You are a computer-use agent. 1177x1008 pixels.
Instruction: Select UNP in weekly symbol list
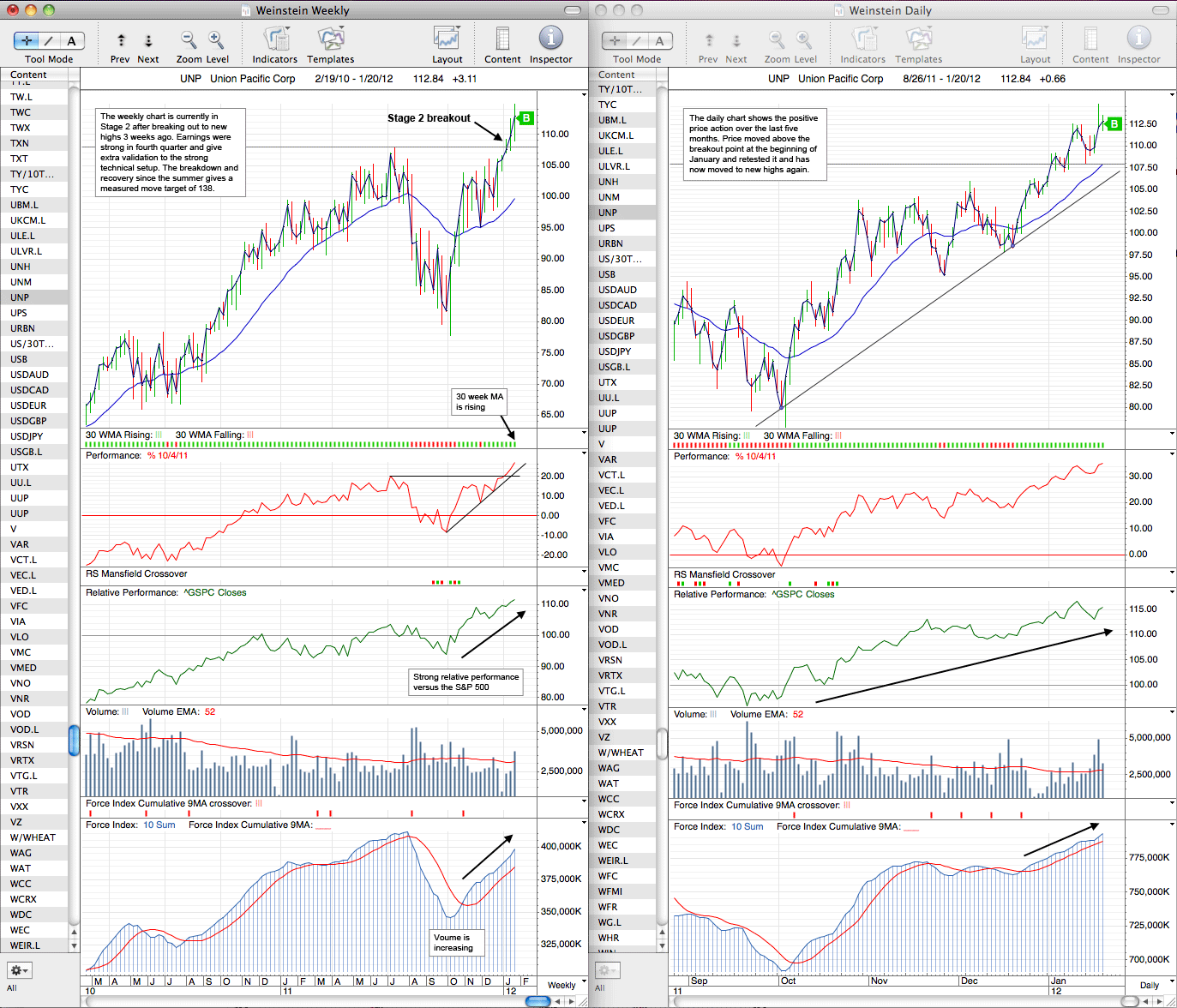tap(34, 297)
